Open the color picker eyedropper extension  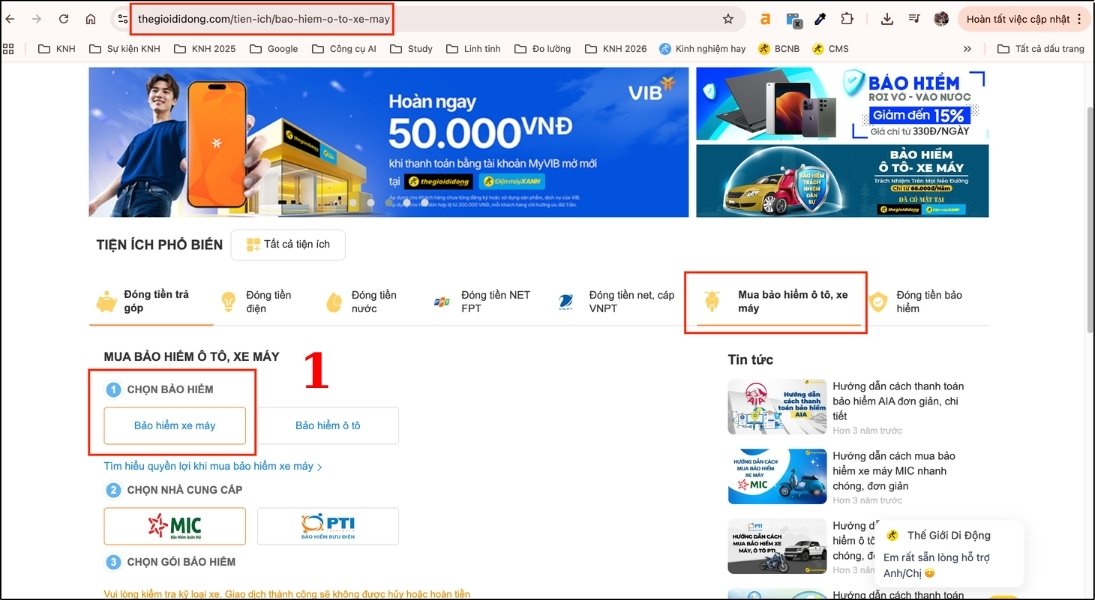(820, 19)
